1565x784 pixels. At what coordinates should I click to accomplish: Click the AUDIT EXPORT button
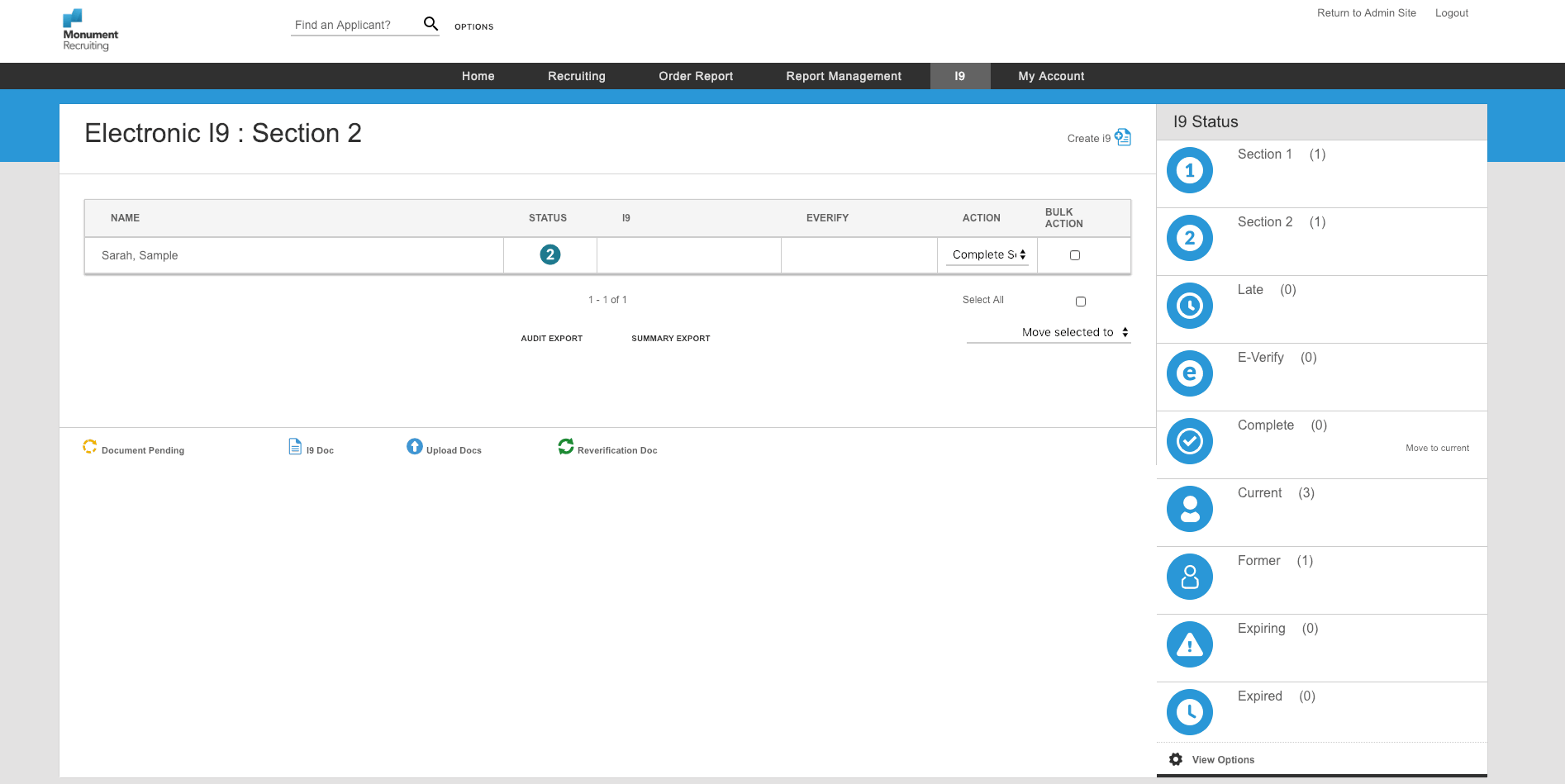tap(551, 338)
